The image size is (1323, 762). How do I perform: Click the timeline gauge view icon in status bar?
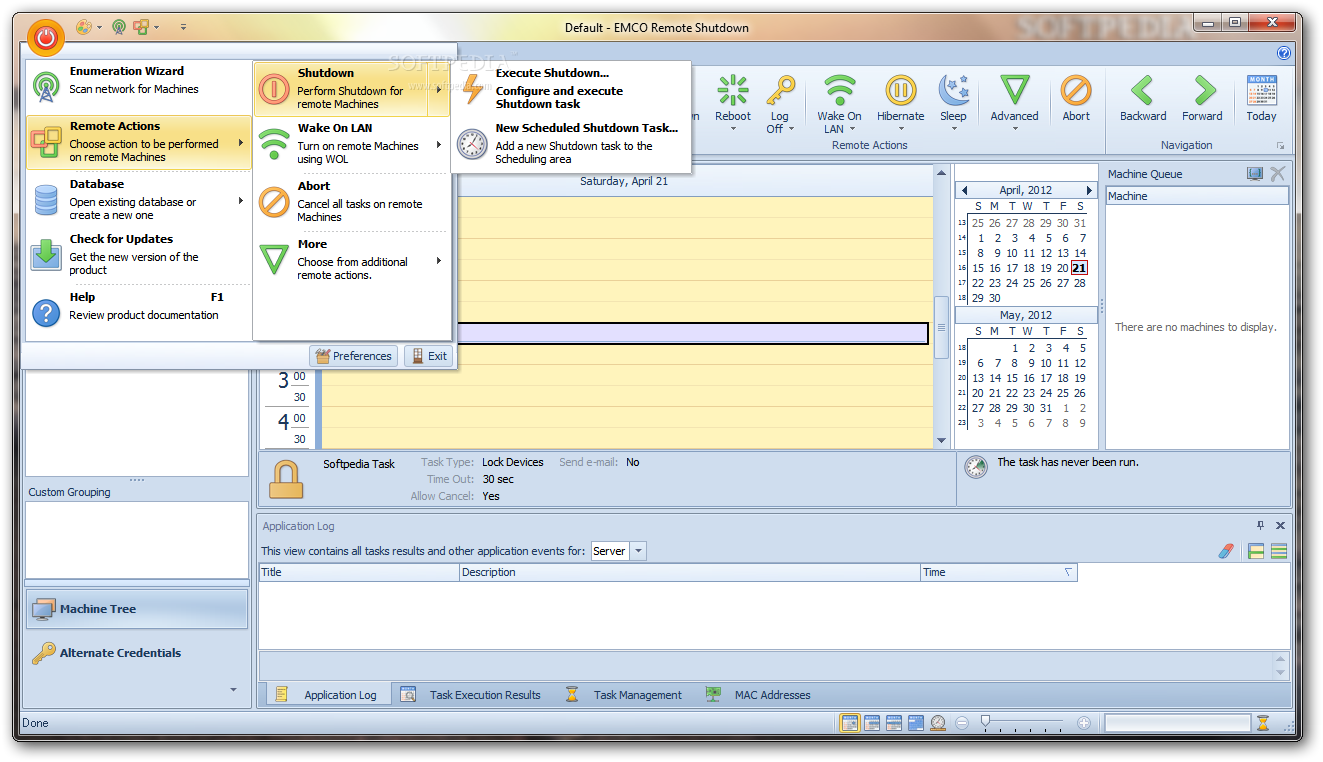[x=938, y=723]
